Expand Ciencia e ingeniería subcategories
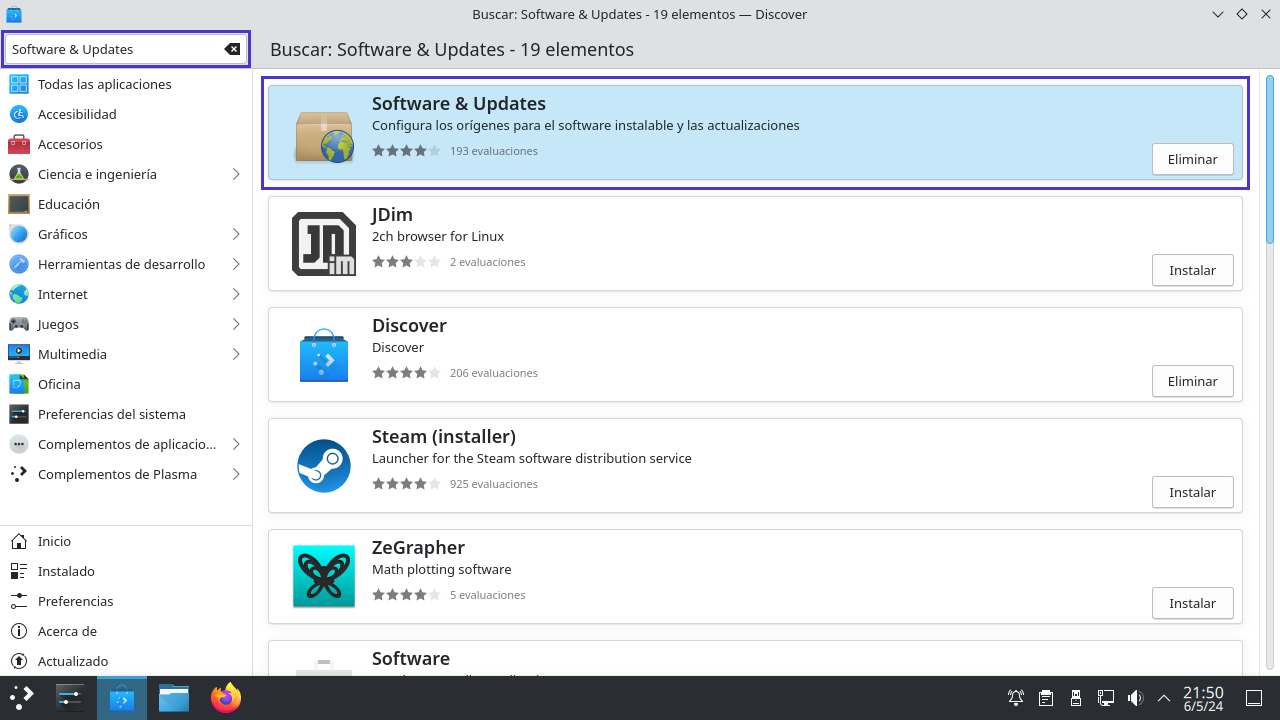Viewport: 1280px width, 720px height. 236,174
